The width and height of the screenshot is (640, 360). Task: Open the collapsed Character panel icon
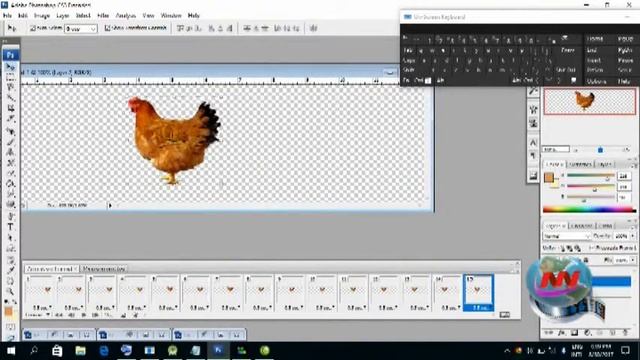point(533,142)
